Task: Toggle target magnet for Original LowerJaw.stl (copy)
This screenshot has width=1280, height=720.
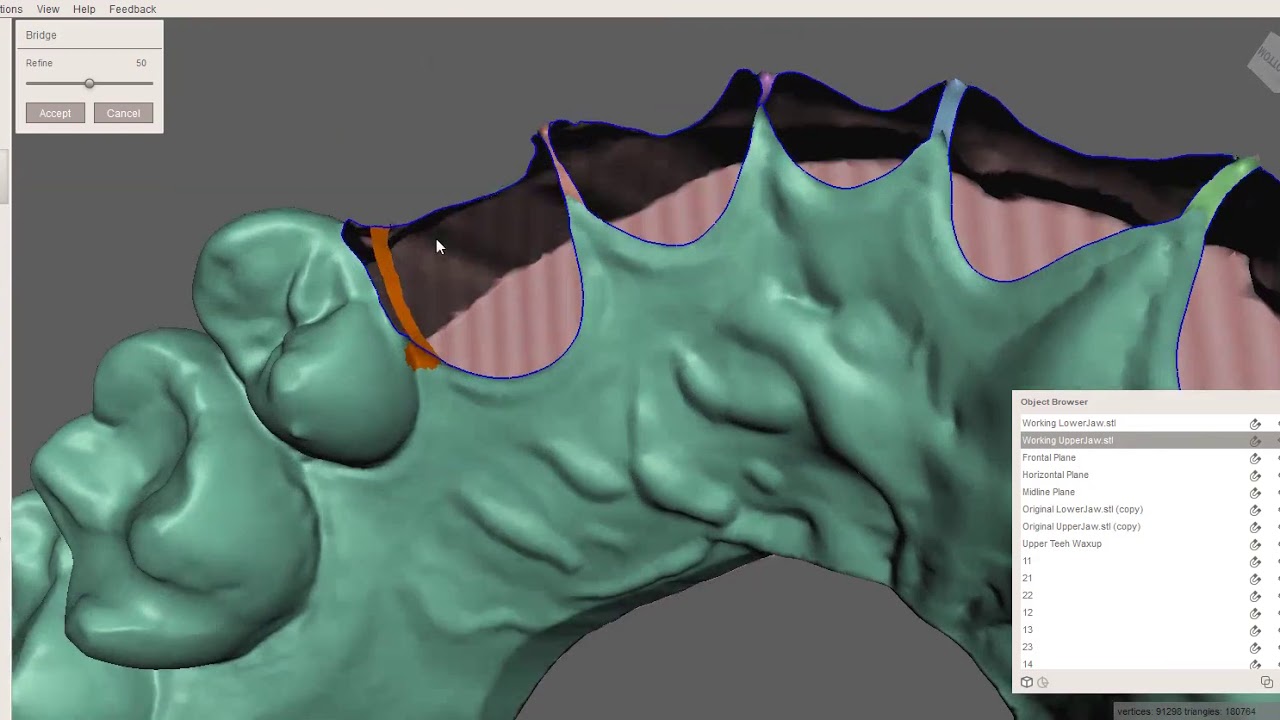Action: (1255, 510)
